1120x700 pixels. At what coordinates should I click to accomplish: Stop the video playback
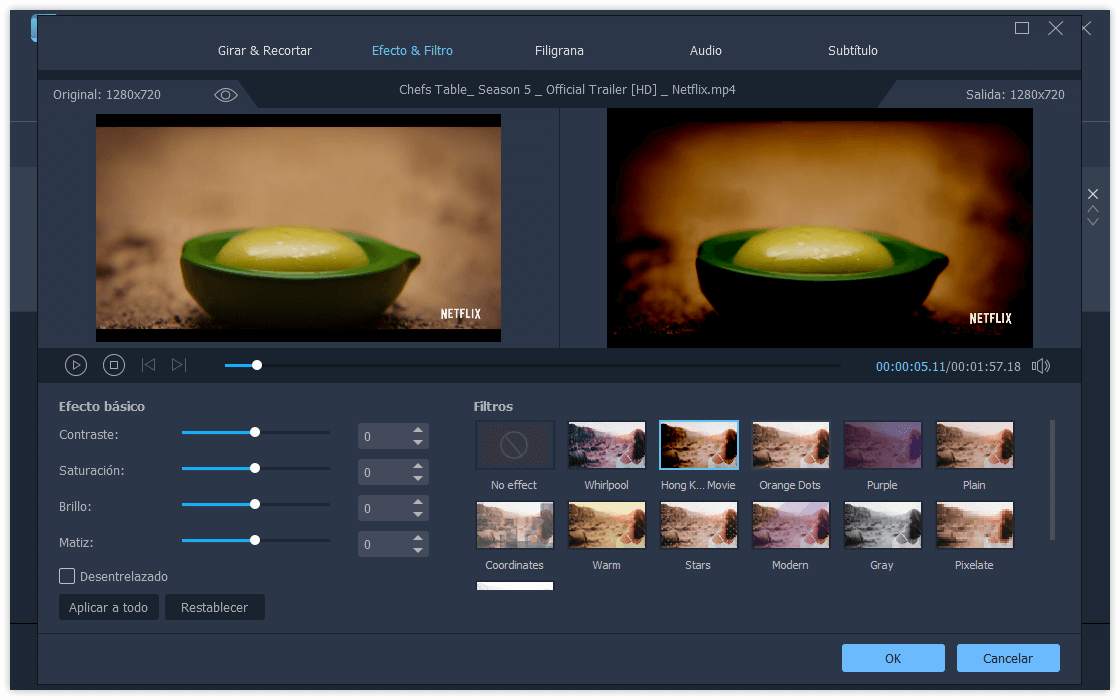click(x=114, y=365)
